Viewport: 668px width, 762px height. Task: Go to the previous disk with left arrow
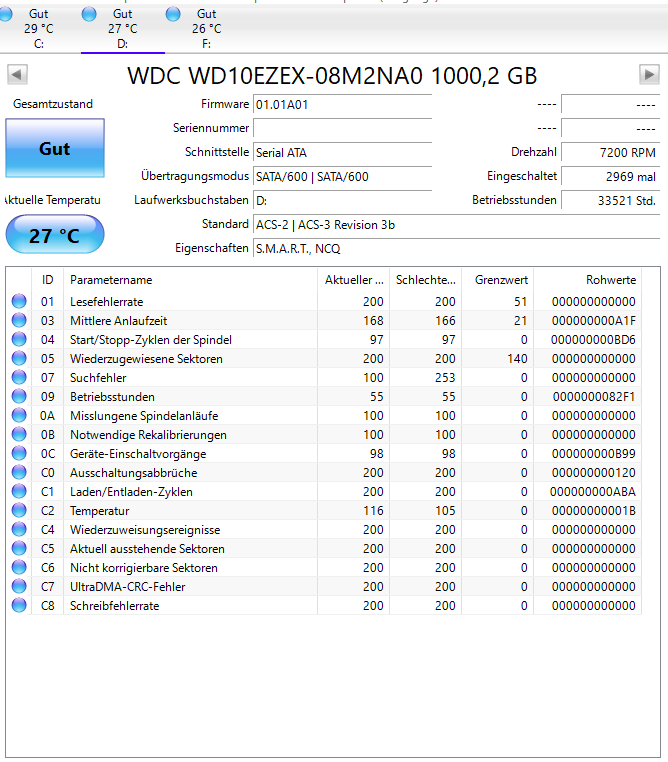pos(17,75)
